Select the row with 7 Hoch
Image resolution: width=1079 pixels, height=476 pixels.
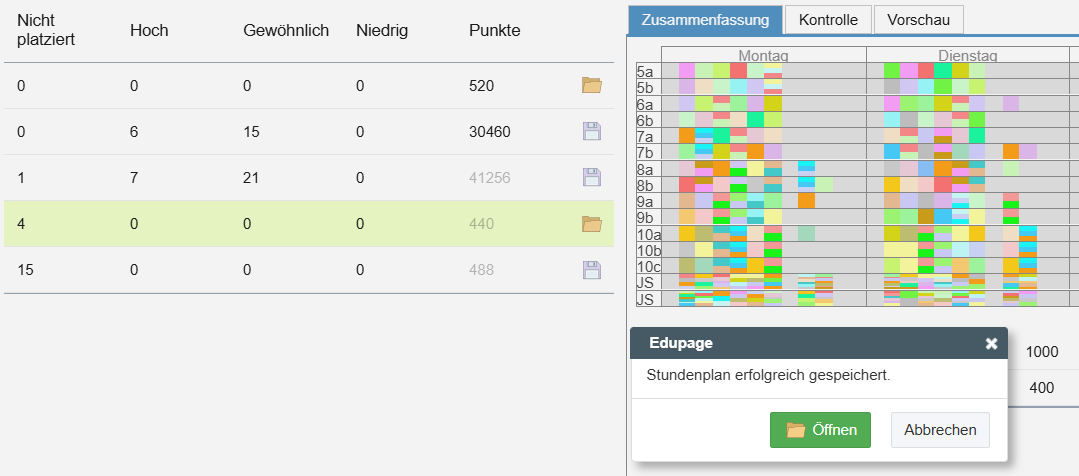point(309,177)
